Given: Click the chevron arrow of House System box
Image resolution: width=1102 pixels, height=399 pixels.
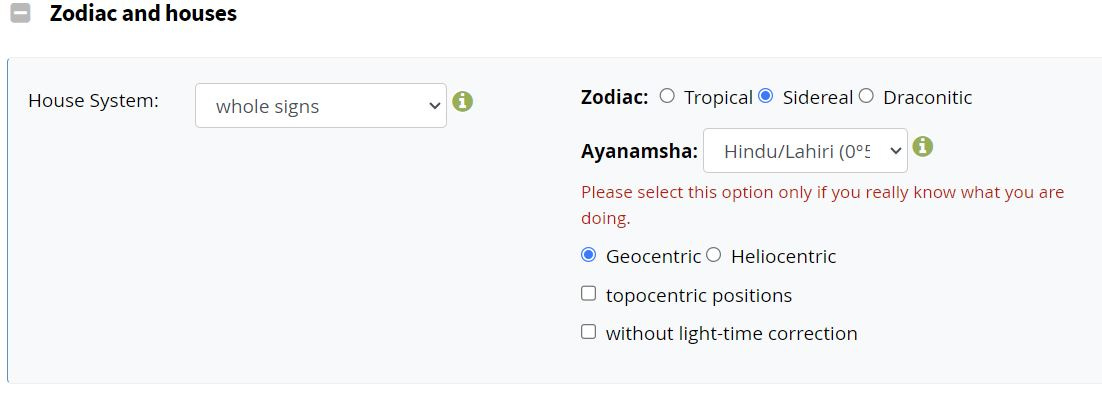Looking at the screenshot, I should [434, 106].
